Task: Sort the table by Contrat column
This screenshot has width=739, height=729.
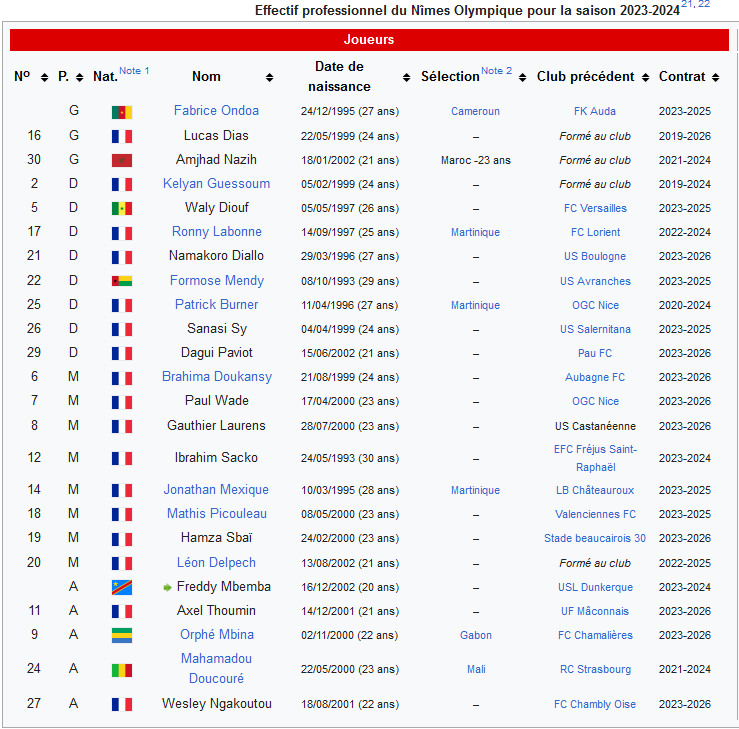Action: 714,77
